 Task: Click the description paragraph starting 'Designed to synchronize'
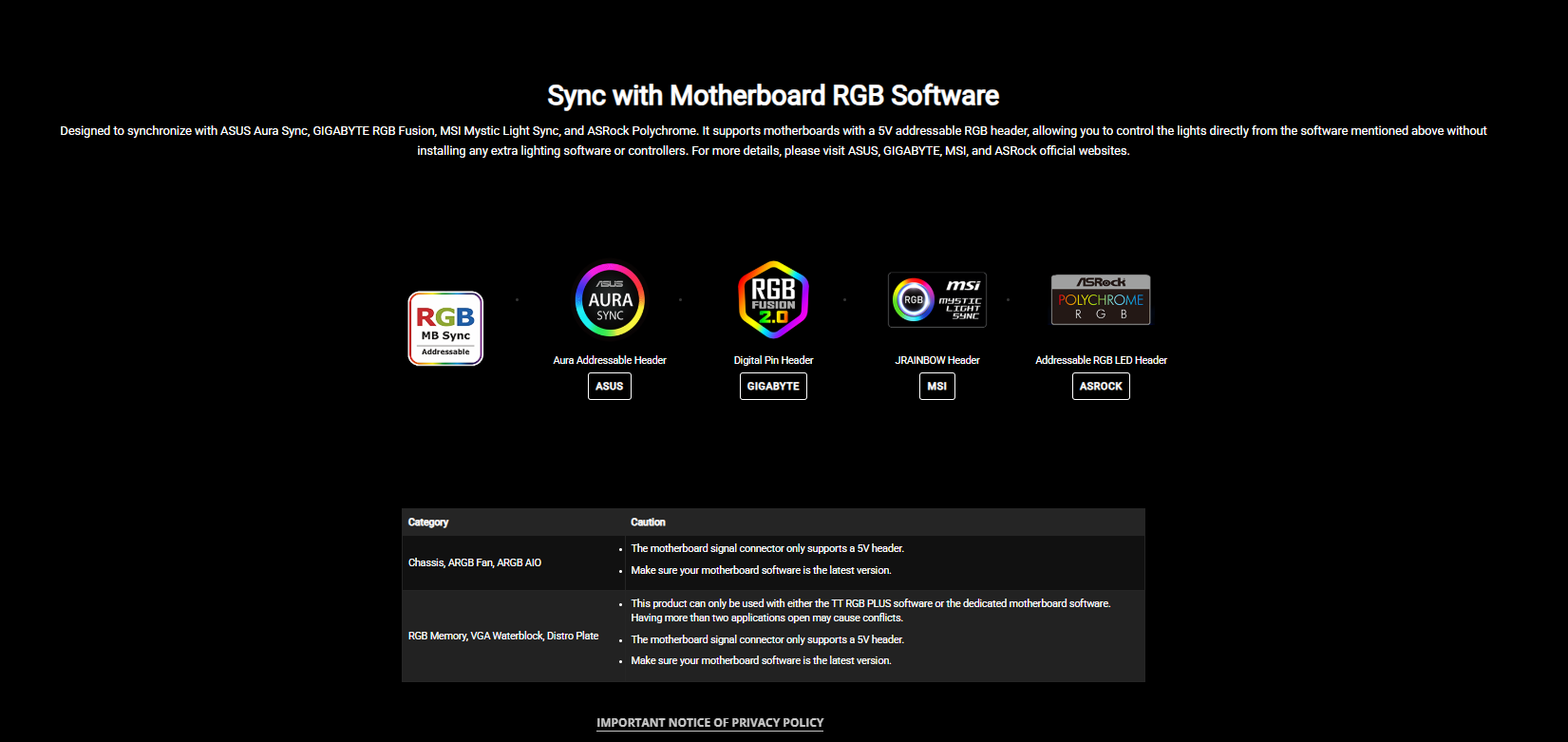click(x=773, y=141)
